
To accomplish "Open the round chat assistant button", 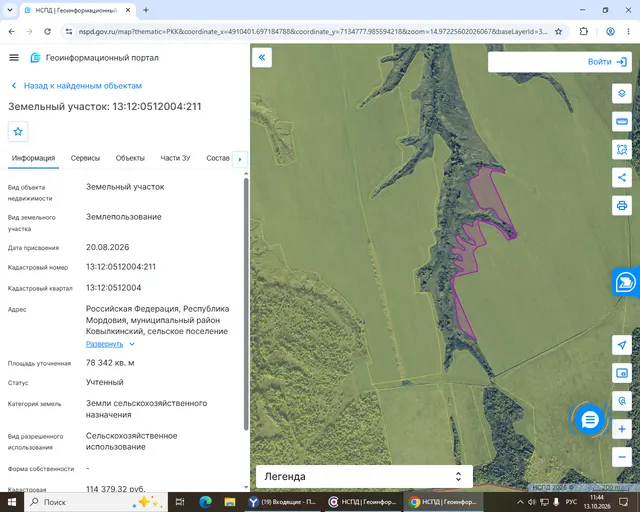I will 589,420.
